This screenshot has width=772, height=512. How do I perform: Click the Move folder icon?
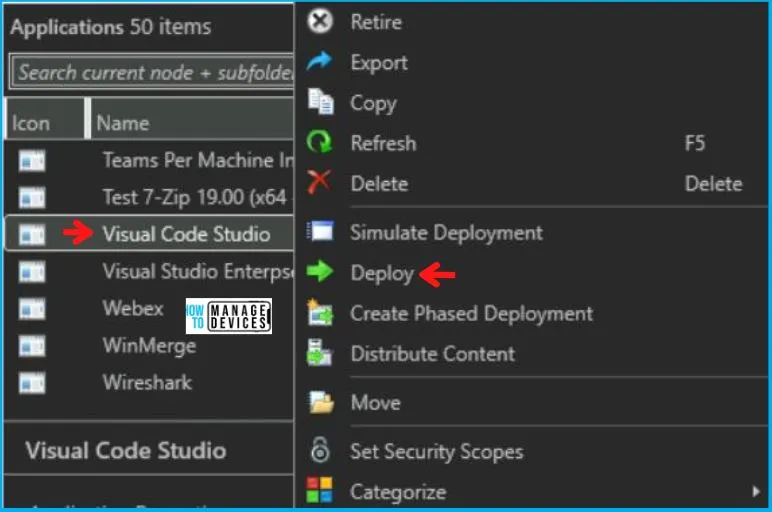[321, 402]
